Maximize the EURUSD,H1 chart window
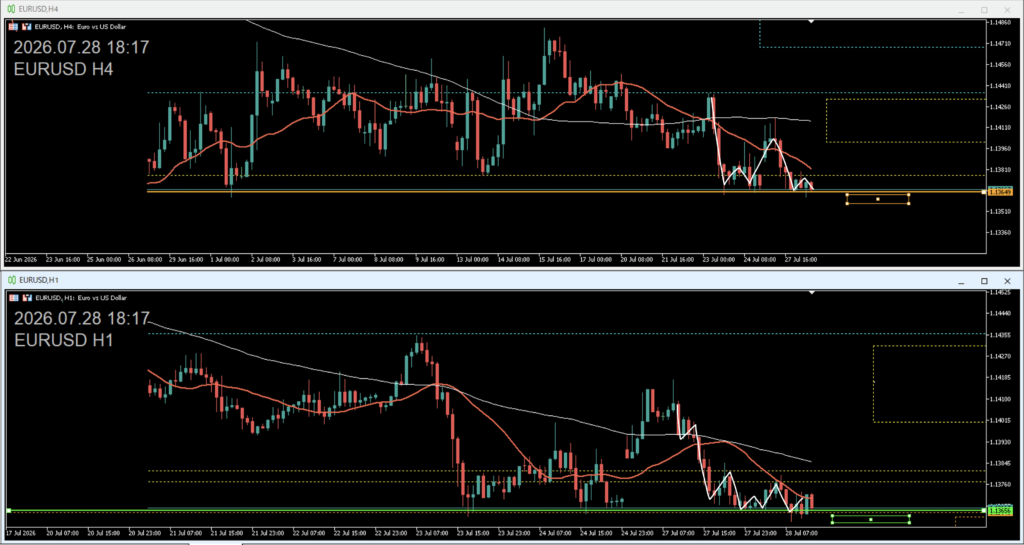Screen dimensions: 1024x545 [984, 281]
